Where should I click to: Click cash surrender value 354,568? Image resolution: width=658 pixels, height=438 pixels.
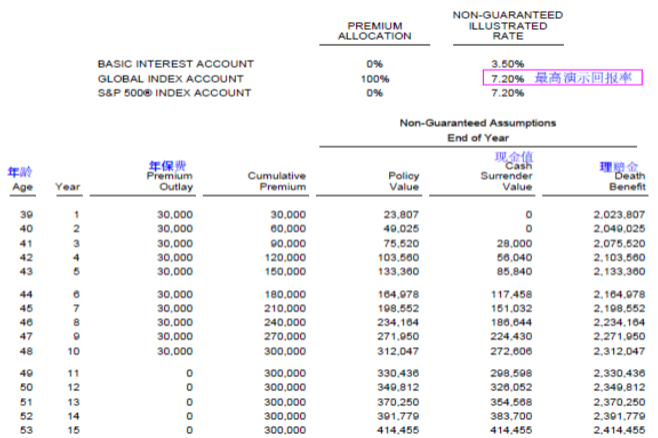[512, 402]
